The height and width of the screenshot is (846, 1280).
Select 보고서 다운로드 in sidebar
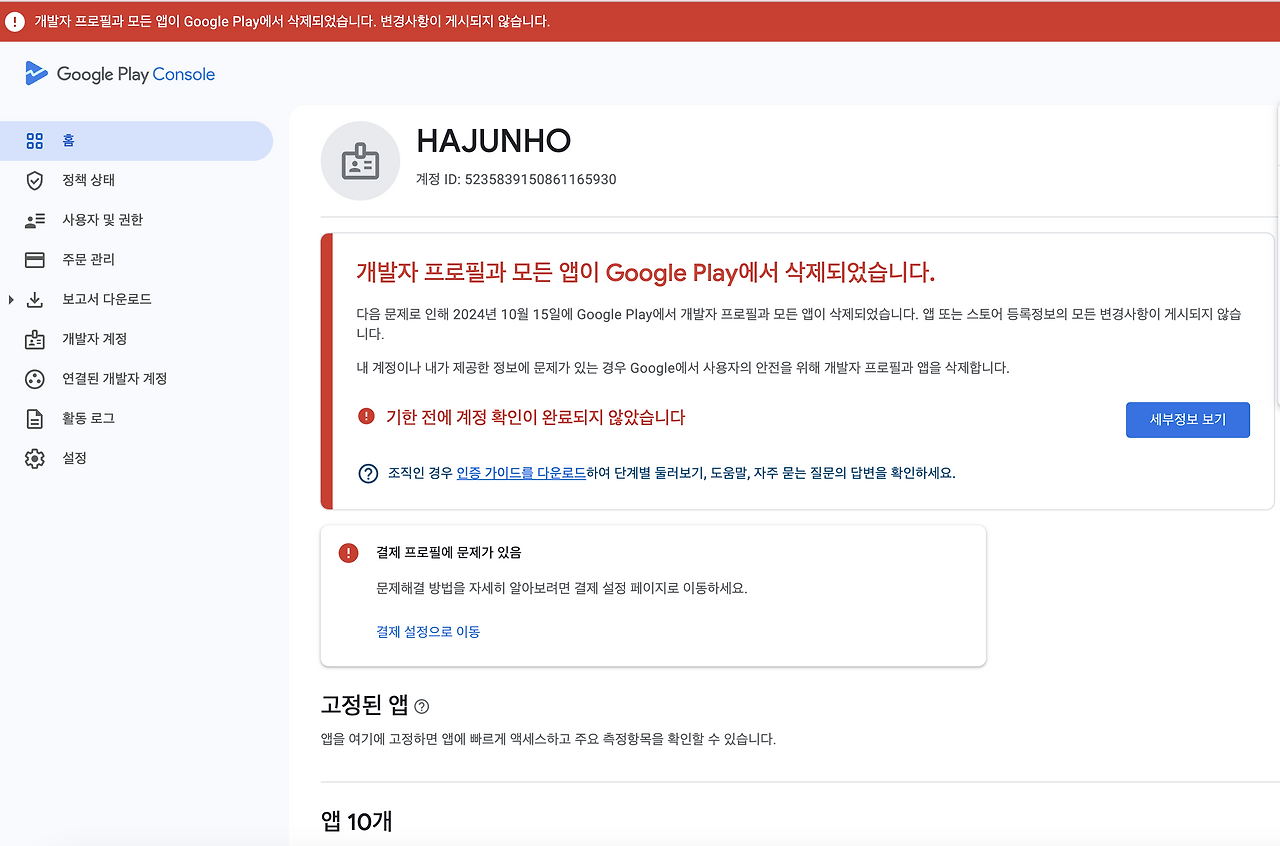[136, 299]
